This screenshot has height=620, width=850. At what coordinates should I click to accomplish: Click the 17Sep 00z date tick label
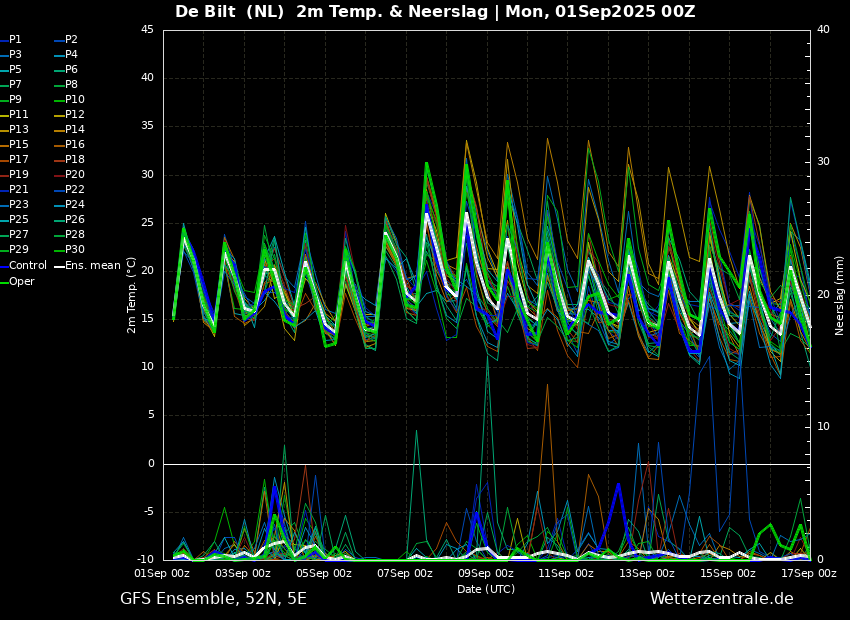[x=808, y=574]
